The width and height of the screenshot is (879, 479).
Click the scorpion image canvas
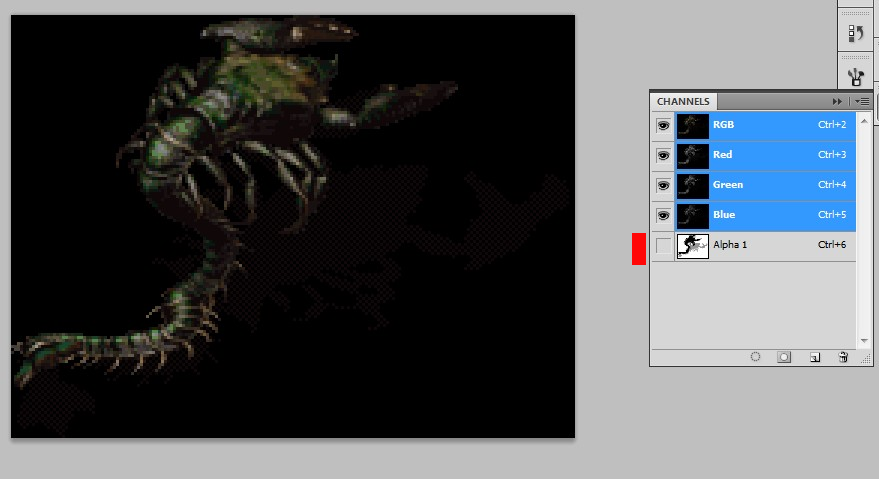pos(293,226)
